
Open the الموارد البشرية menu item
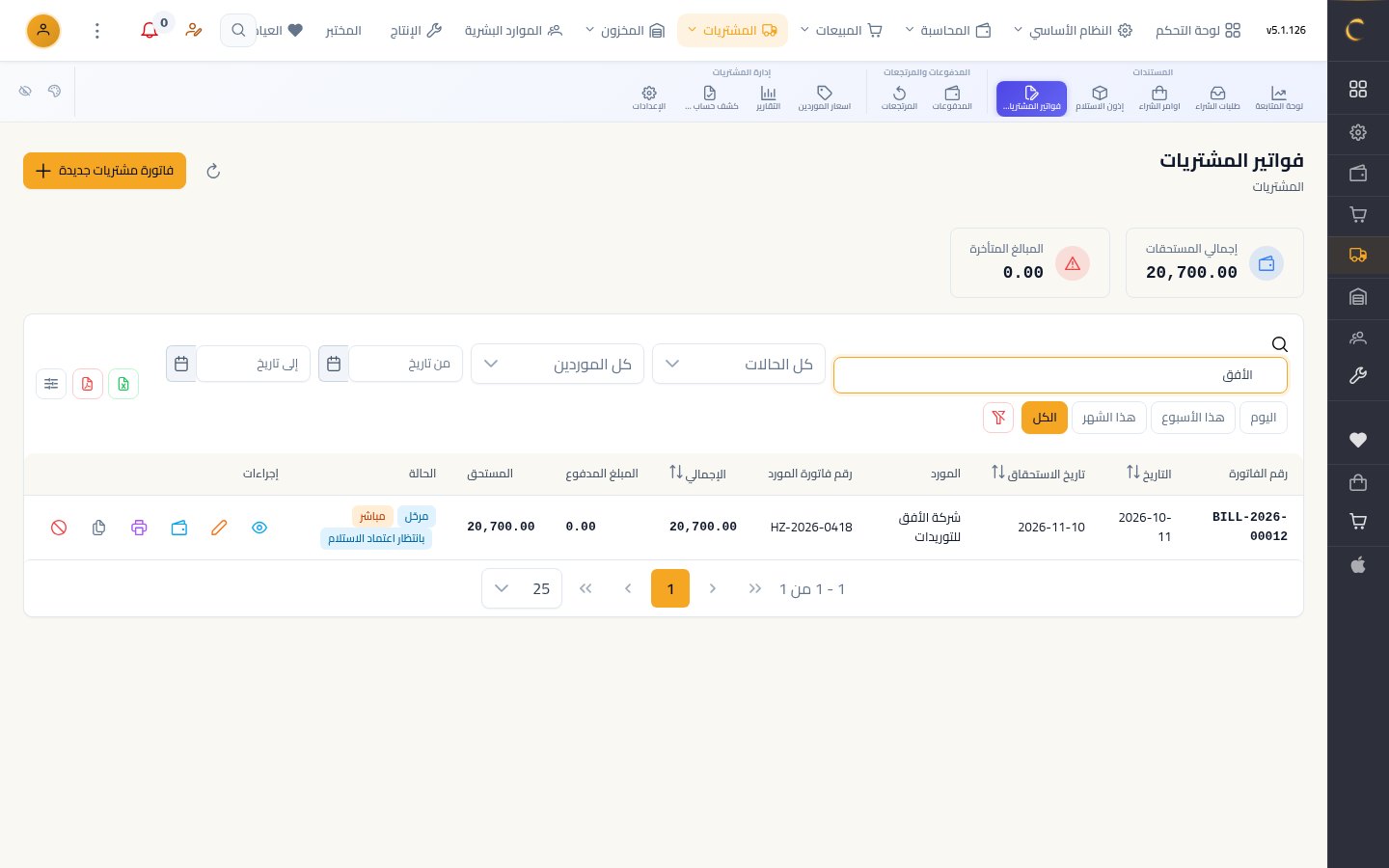click(x=513, y=31)
